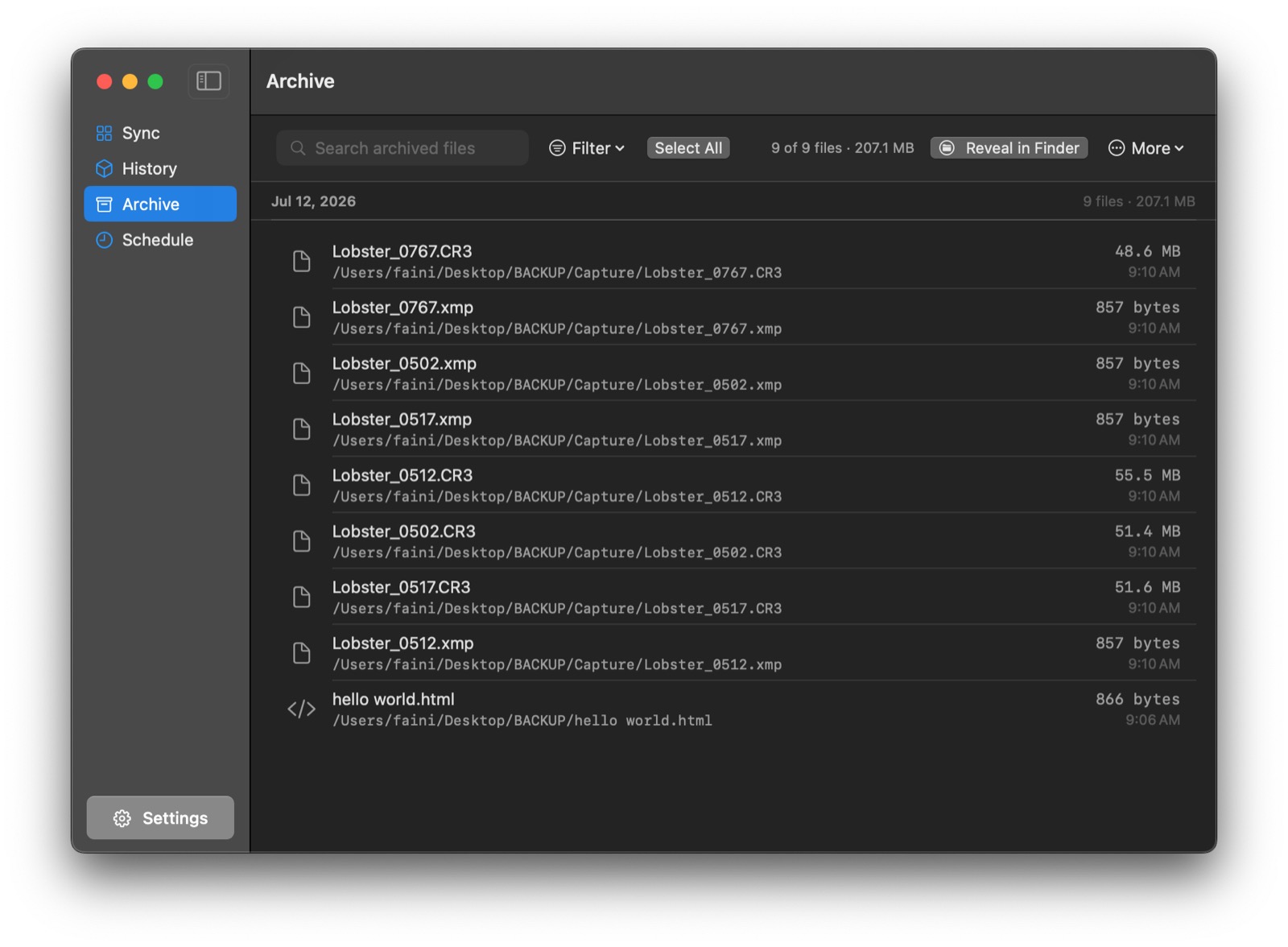The height and width of the screenshot is (947, 1288).
Task: Click file icon for Lobster_0767.CR3
Action: (x=301, y=261)
